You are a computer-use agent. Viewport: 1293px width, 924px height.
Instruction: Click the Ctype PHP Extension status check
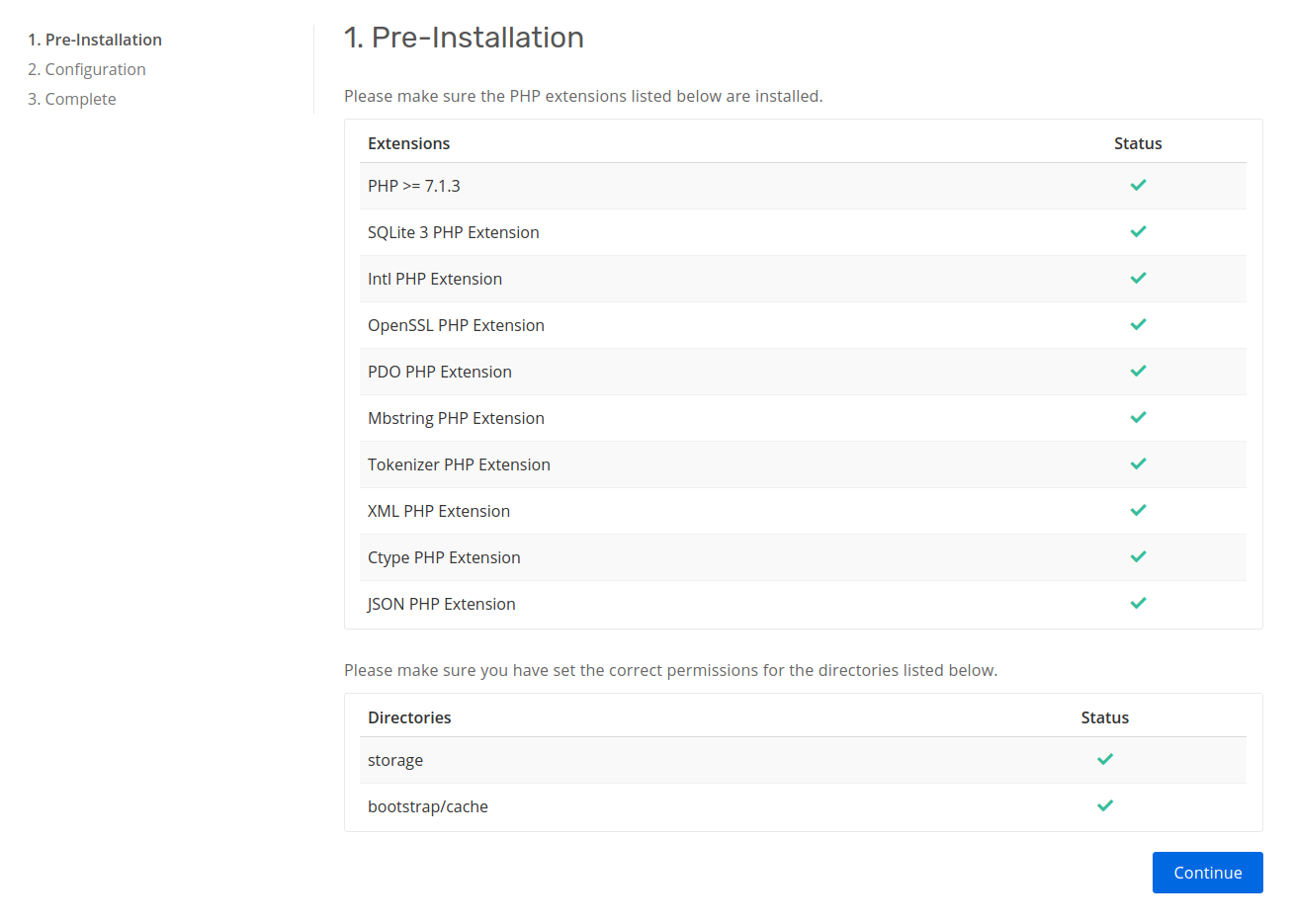[x=1138, y=556]
